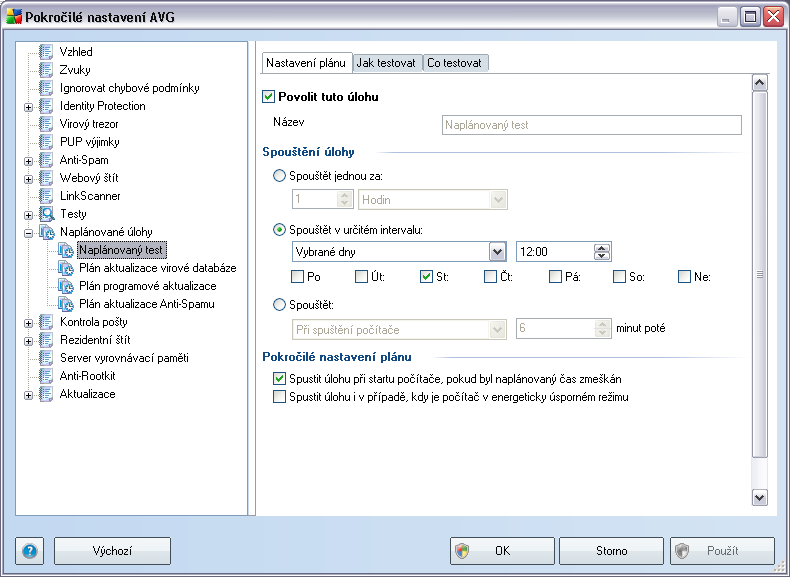790x577 pixels.
Task: Click the LinkScanner item icon
Action: pyautogui.click(x=46, y=196)
